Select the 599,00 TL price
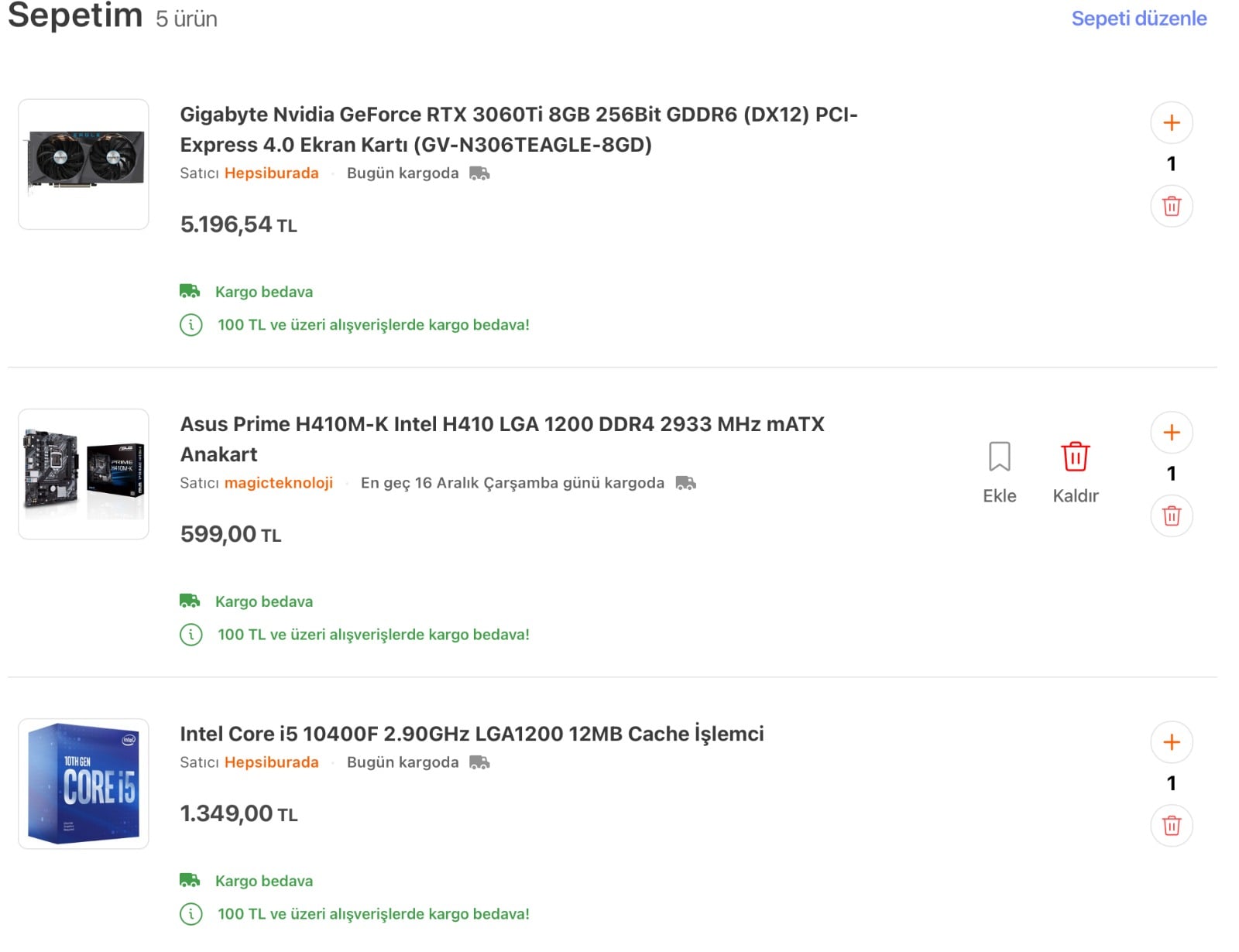This screenshot has height=952, width=1239. click(x=231, y=535)
